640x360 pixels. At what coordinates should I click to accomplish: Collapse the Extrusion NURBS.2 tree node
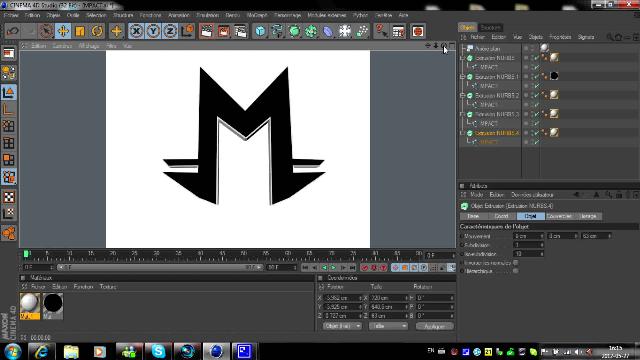pos(462,96)
